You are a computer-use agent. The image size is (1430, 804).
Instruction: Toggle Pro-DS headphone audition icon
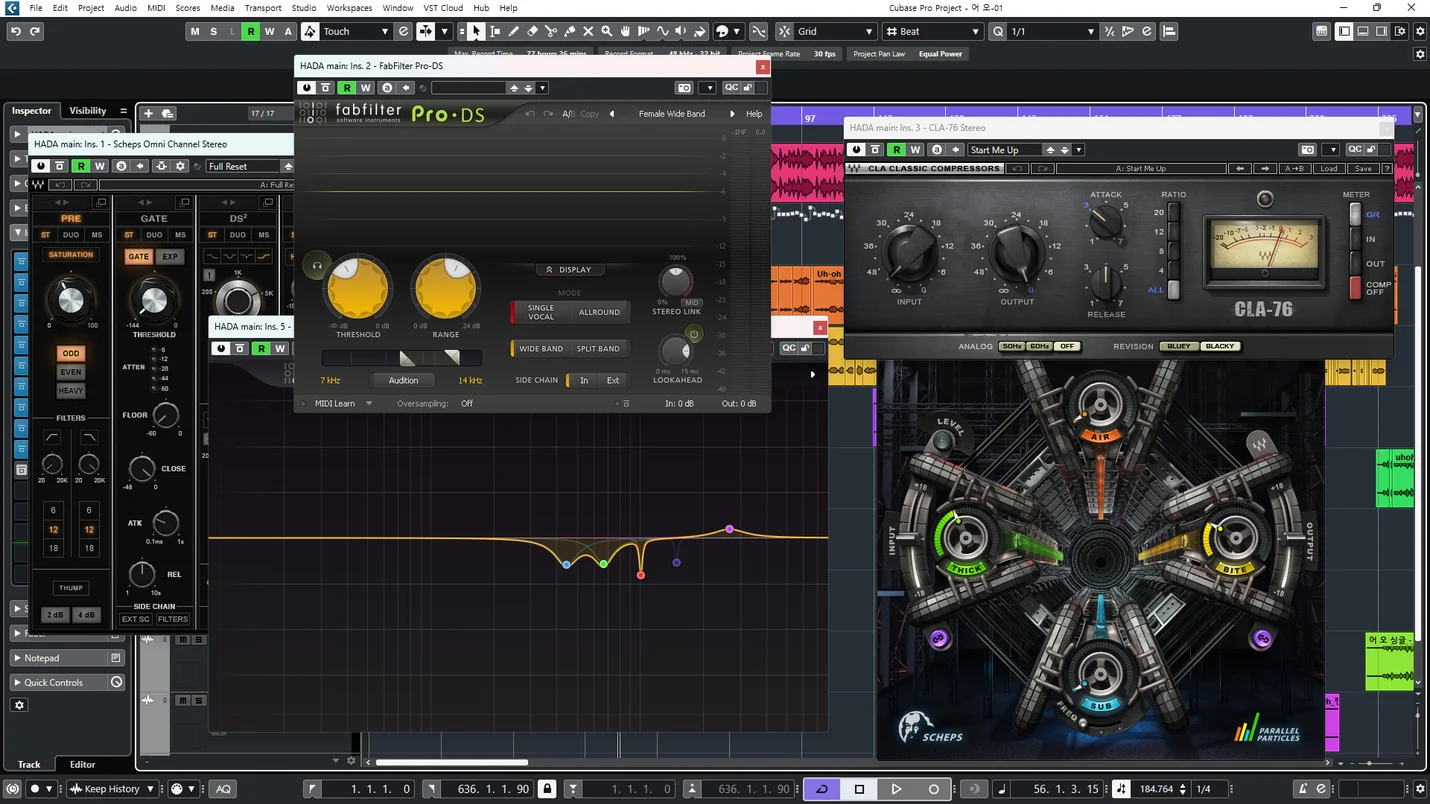coord(316,266)
